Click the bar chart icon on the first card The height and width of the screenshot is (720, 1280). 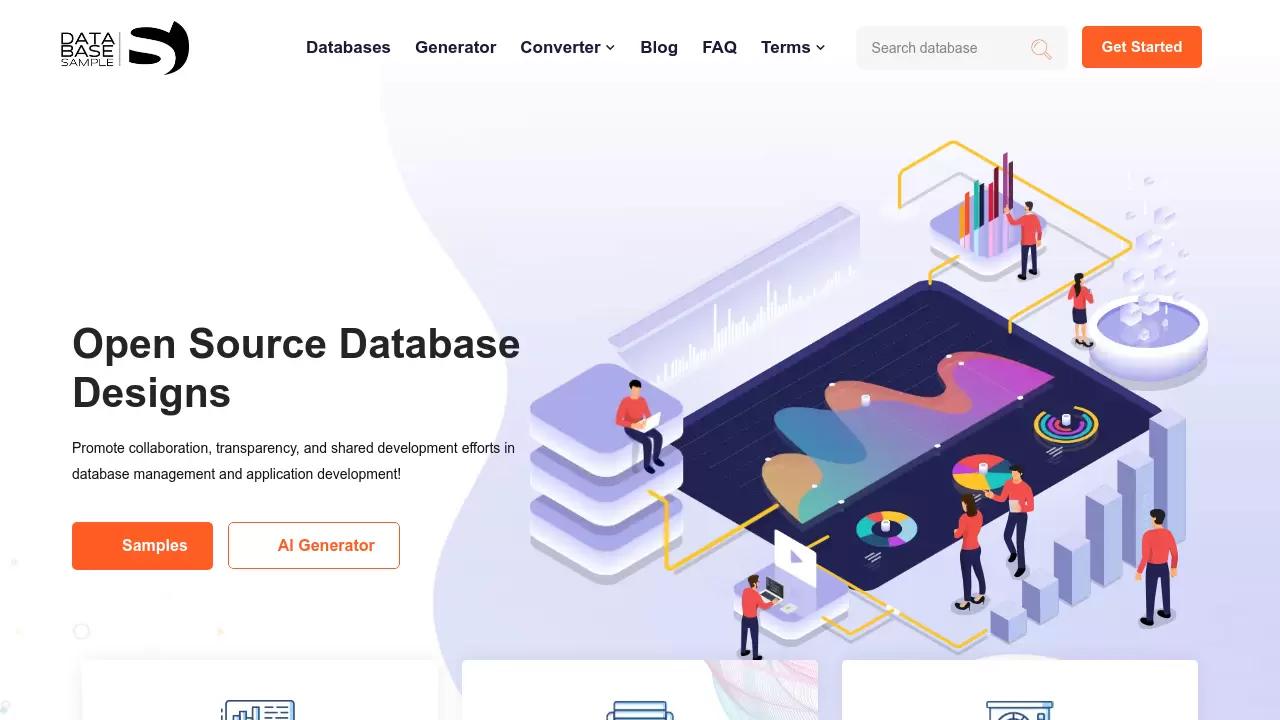258,710
